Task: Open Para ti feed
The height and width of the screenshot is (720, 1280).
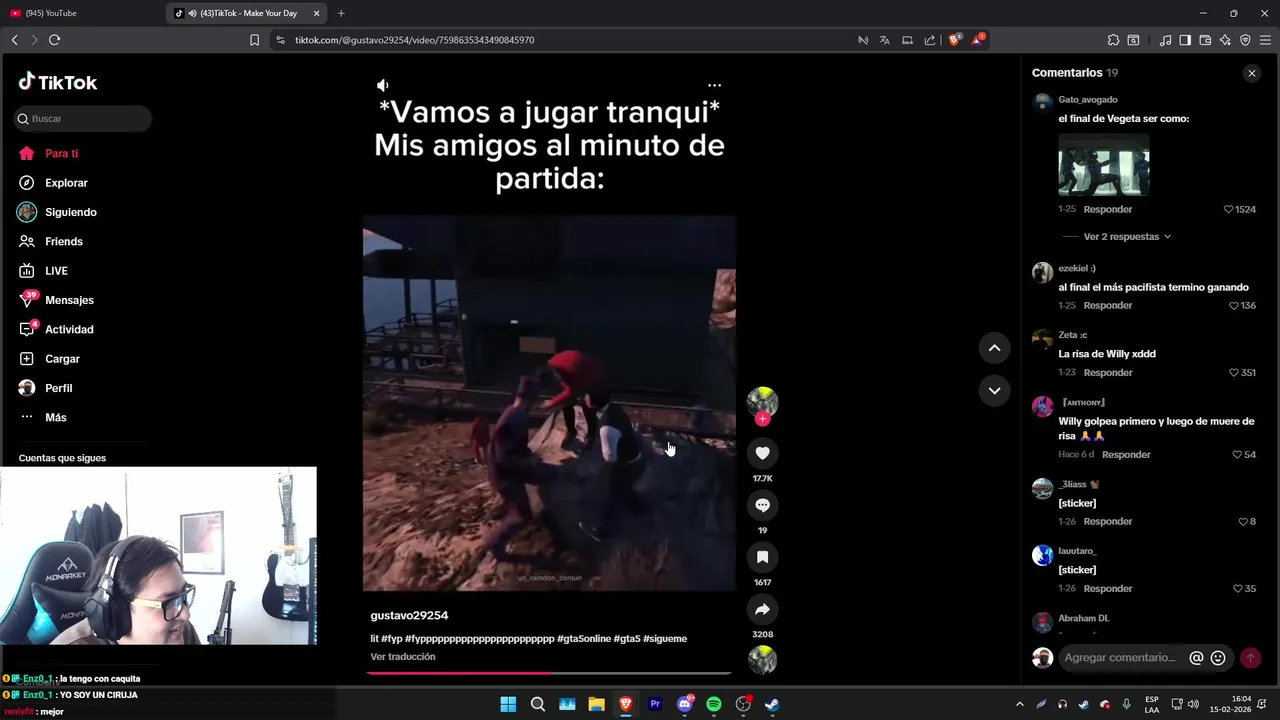Action: tap(48, 153)
